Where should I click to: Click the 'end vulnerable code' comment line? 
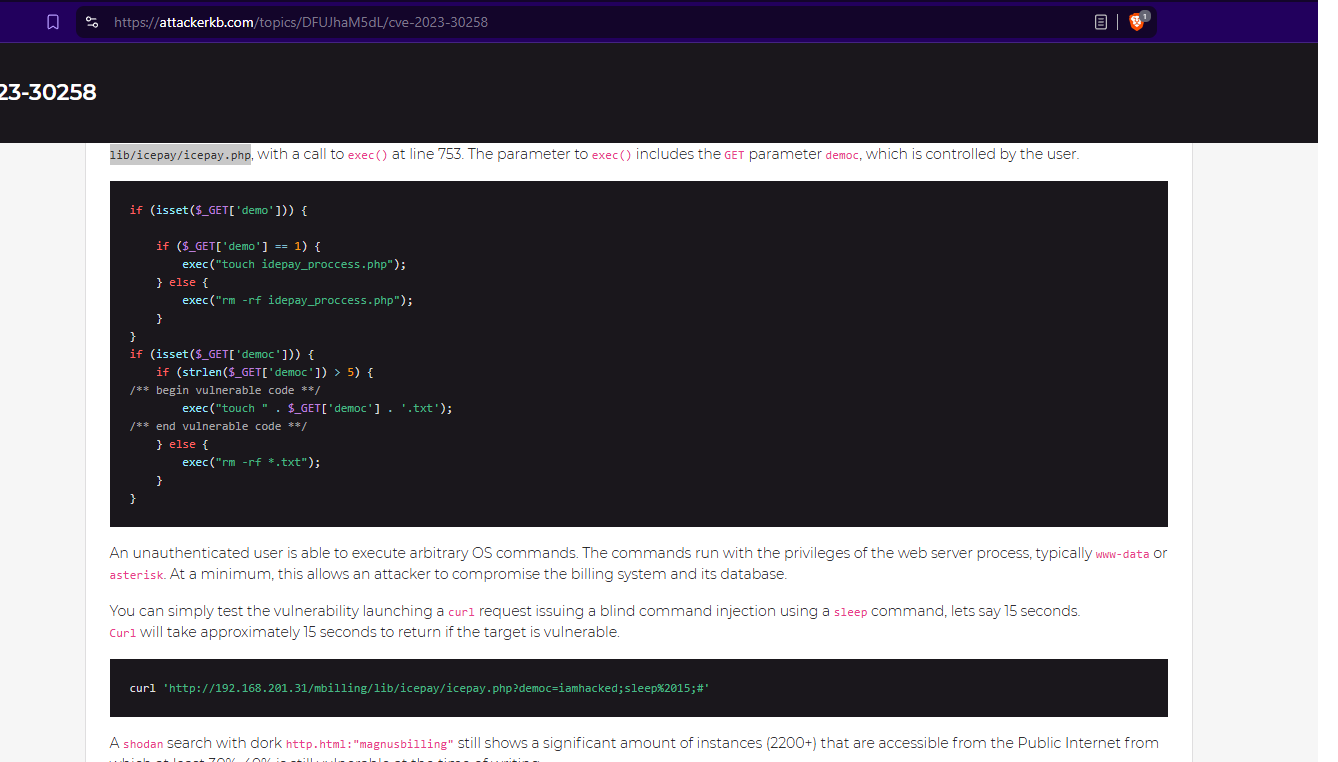218,426
